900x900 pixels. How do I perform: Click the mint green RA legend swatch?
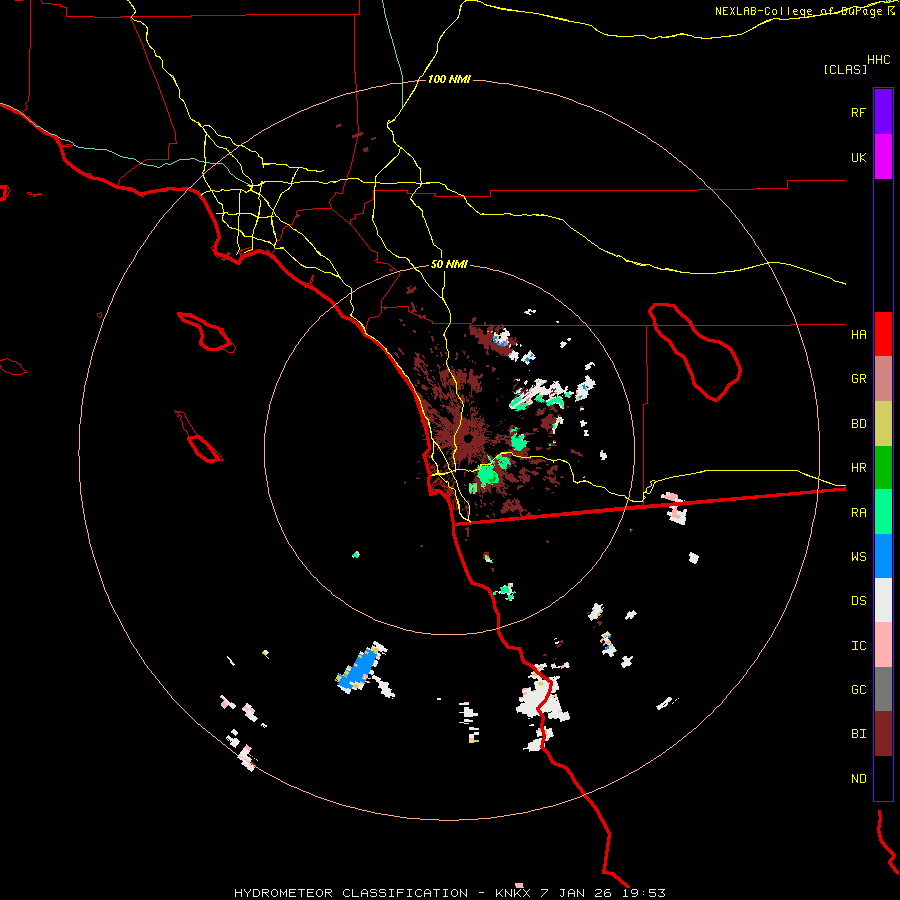click(x=883, y=512)
